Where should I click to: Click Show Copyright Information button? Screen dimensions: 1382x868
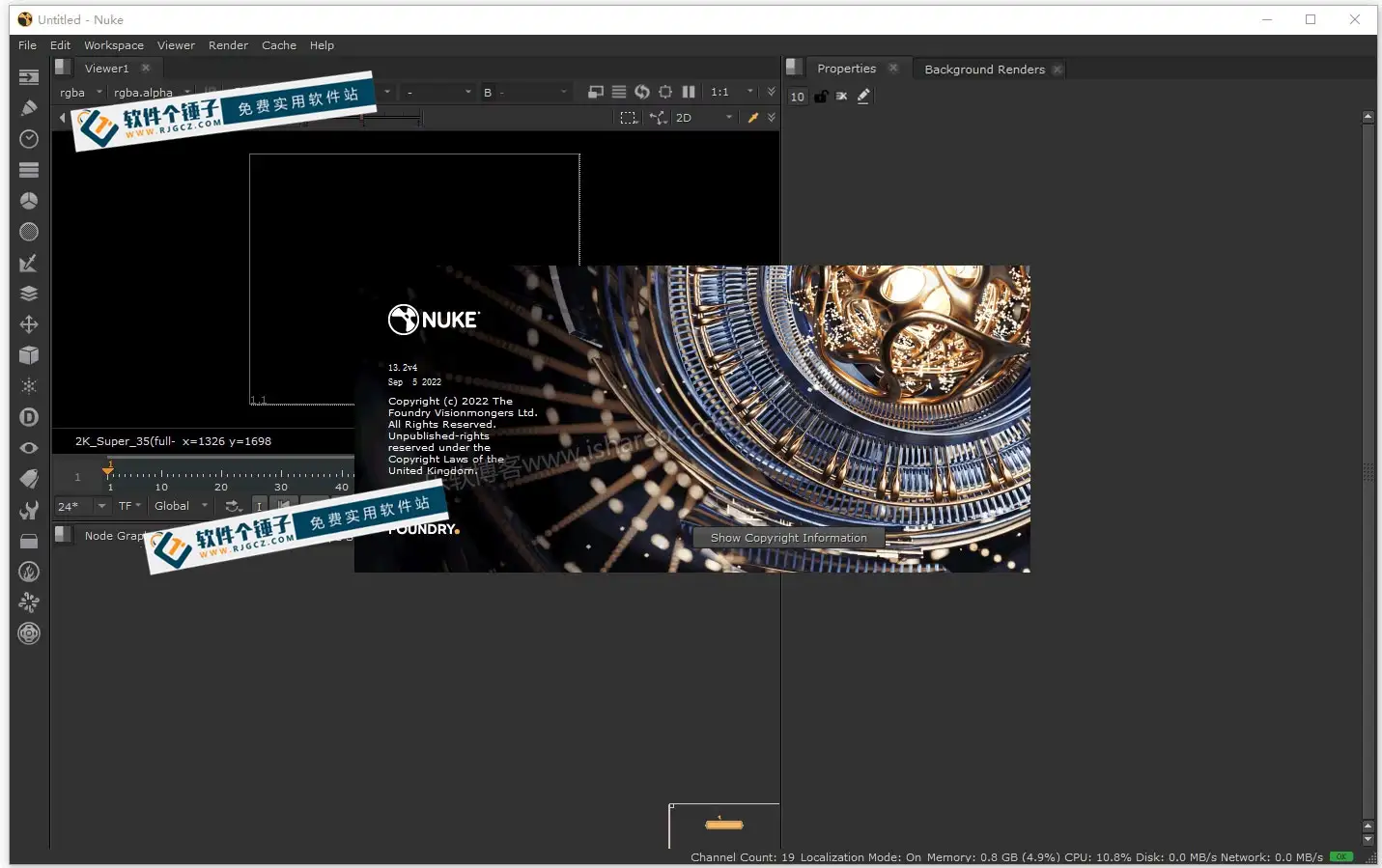coord(789,538)
